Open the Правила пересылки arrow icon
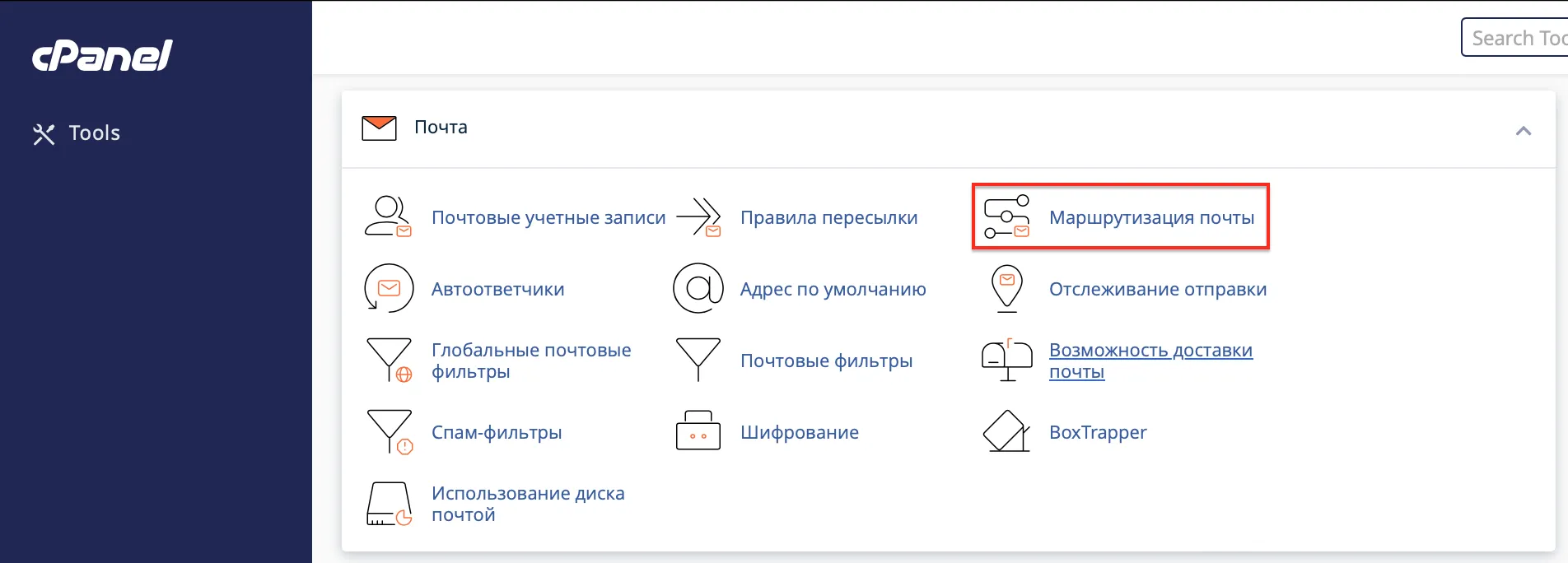The height and width of the screenshot is (563, 1568). pos(698,217)
